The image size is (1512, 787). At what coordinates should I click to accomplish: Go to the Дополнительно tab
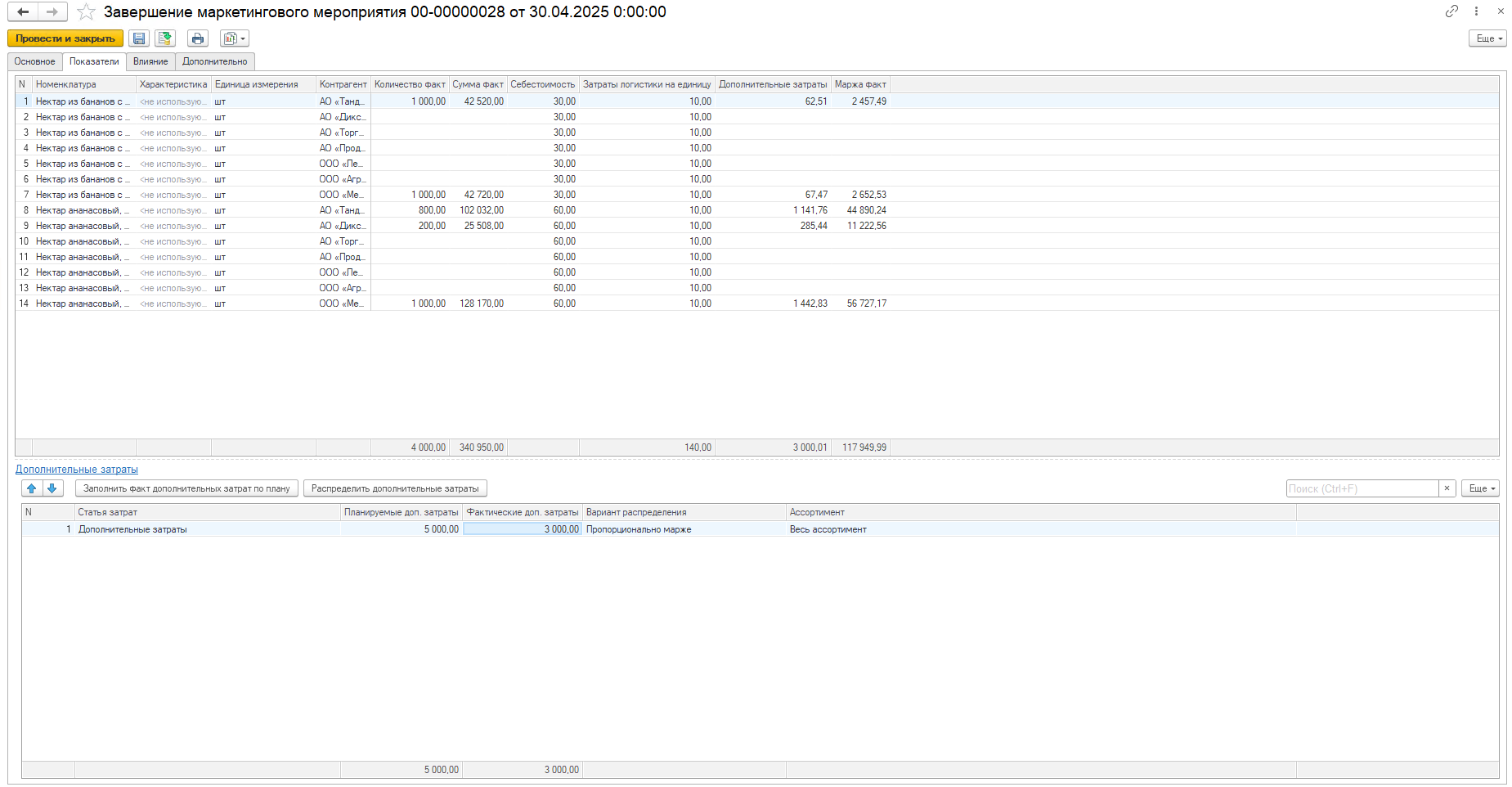(214, 61)
